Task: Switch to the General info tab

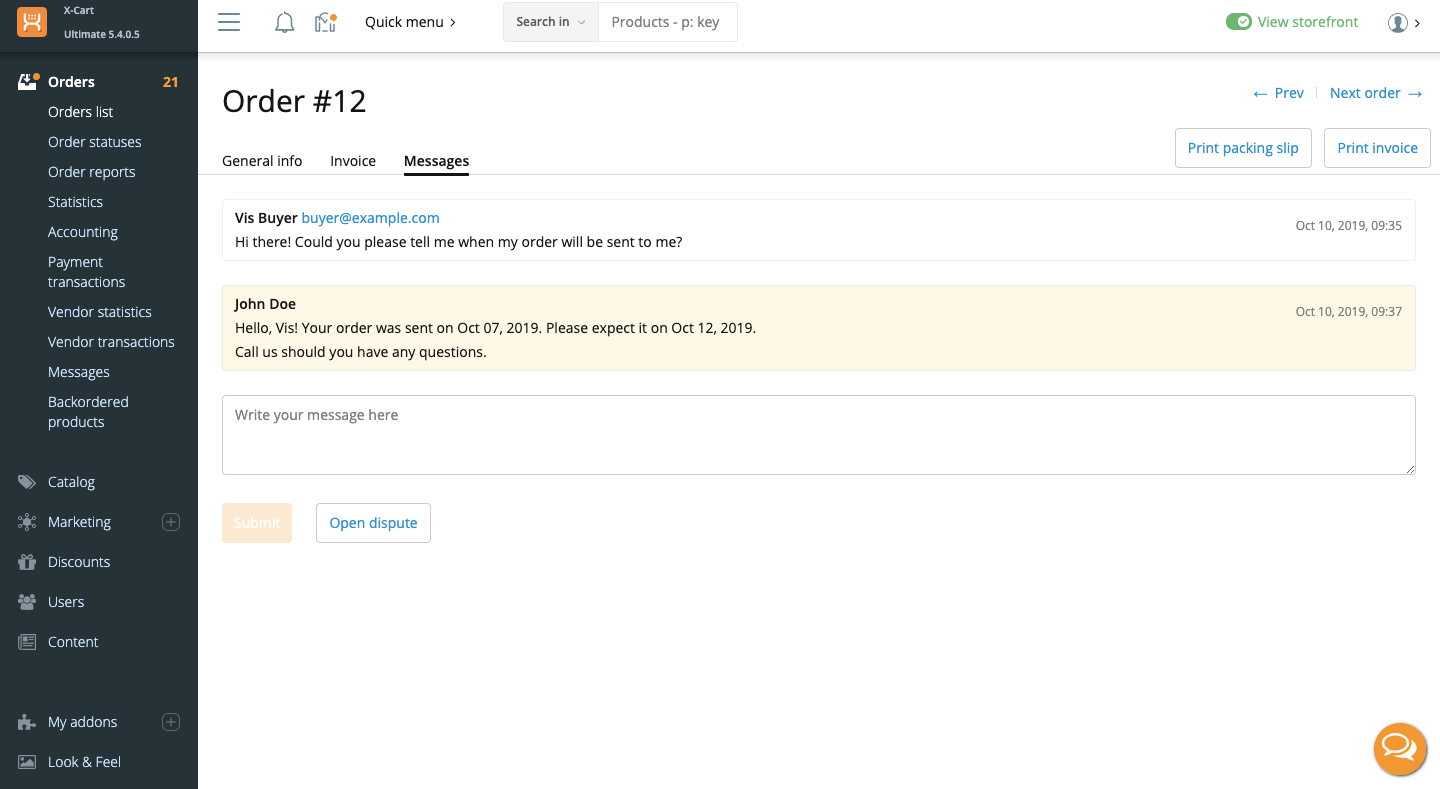Action: 262,161
